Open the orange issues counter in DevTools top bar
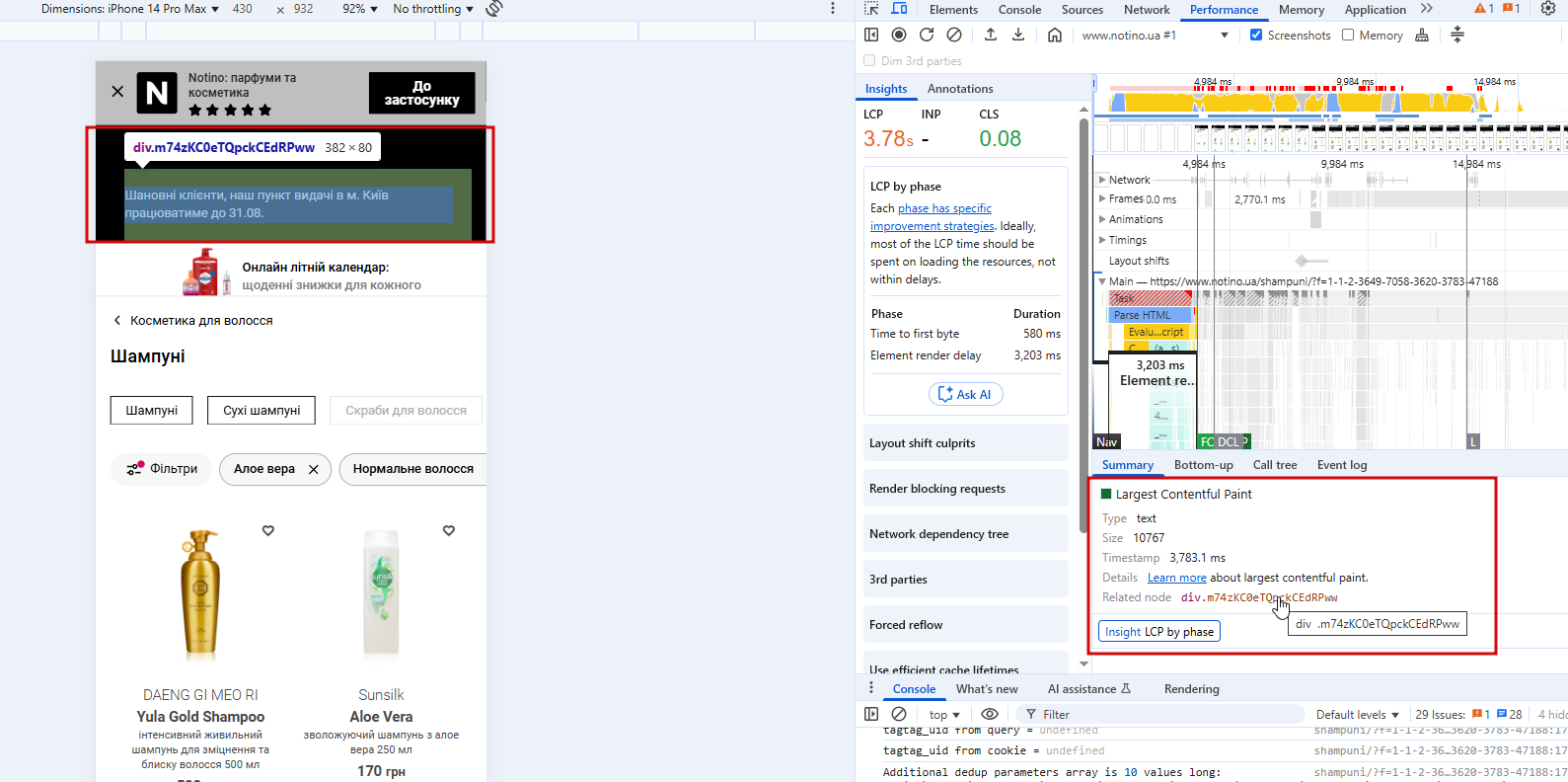 point(1511,9)
